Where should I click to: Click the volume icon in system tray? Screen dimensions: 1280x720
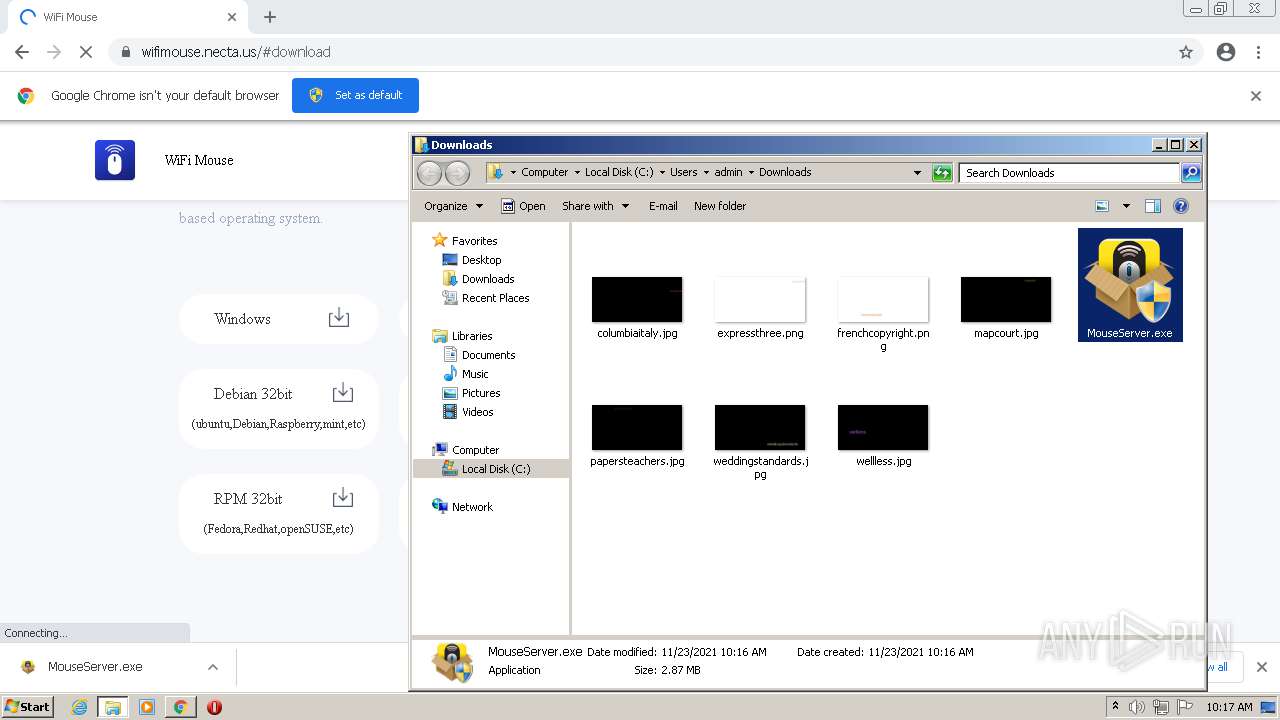(x=1137, y=707)
